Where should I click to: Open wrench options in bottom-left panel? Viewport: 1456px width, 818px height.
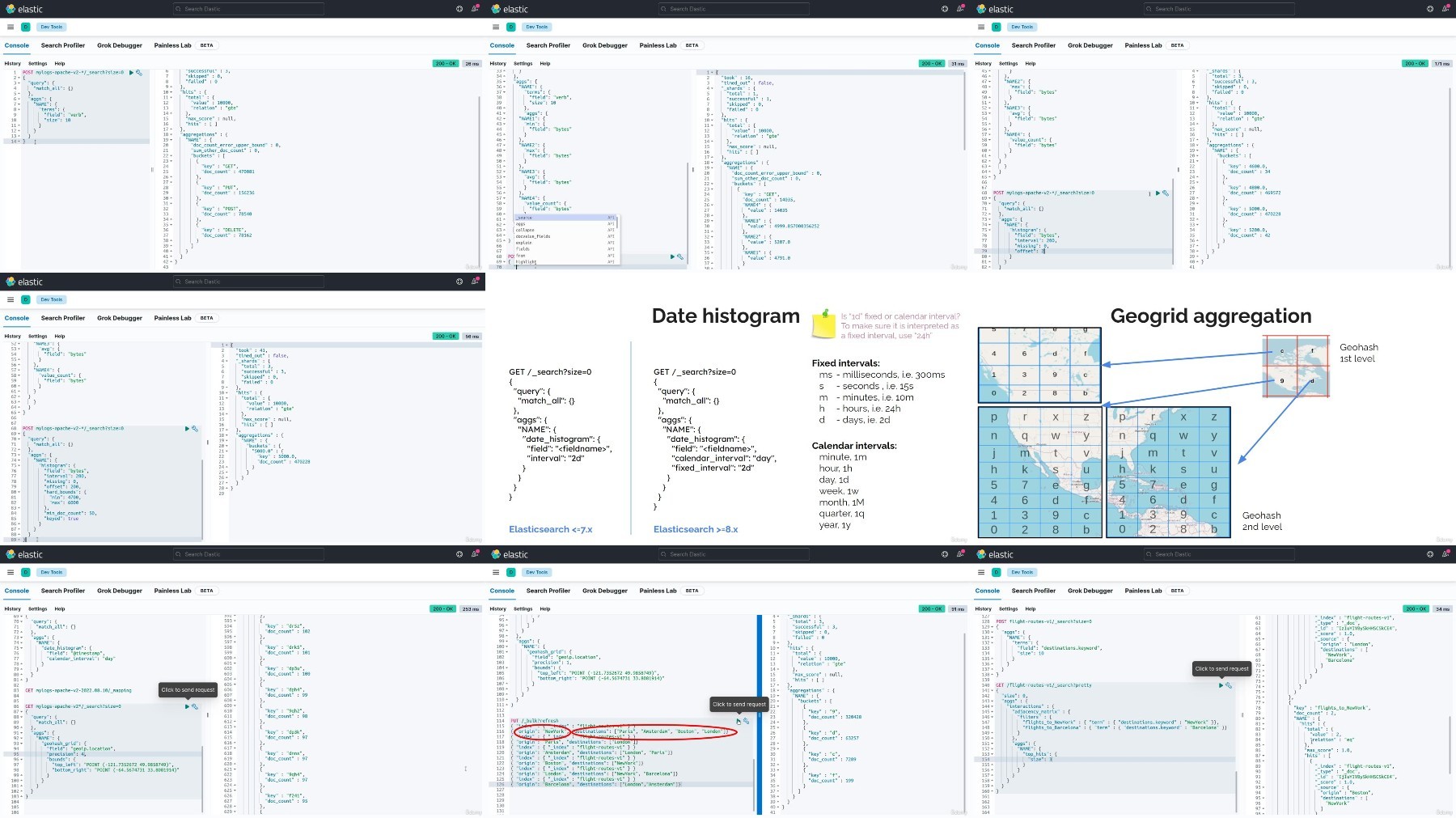point(195,706)
